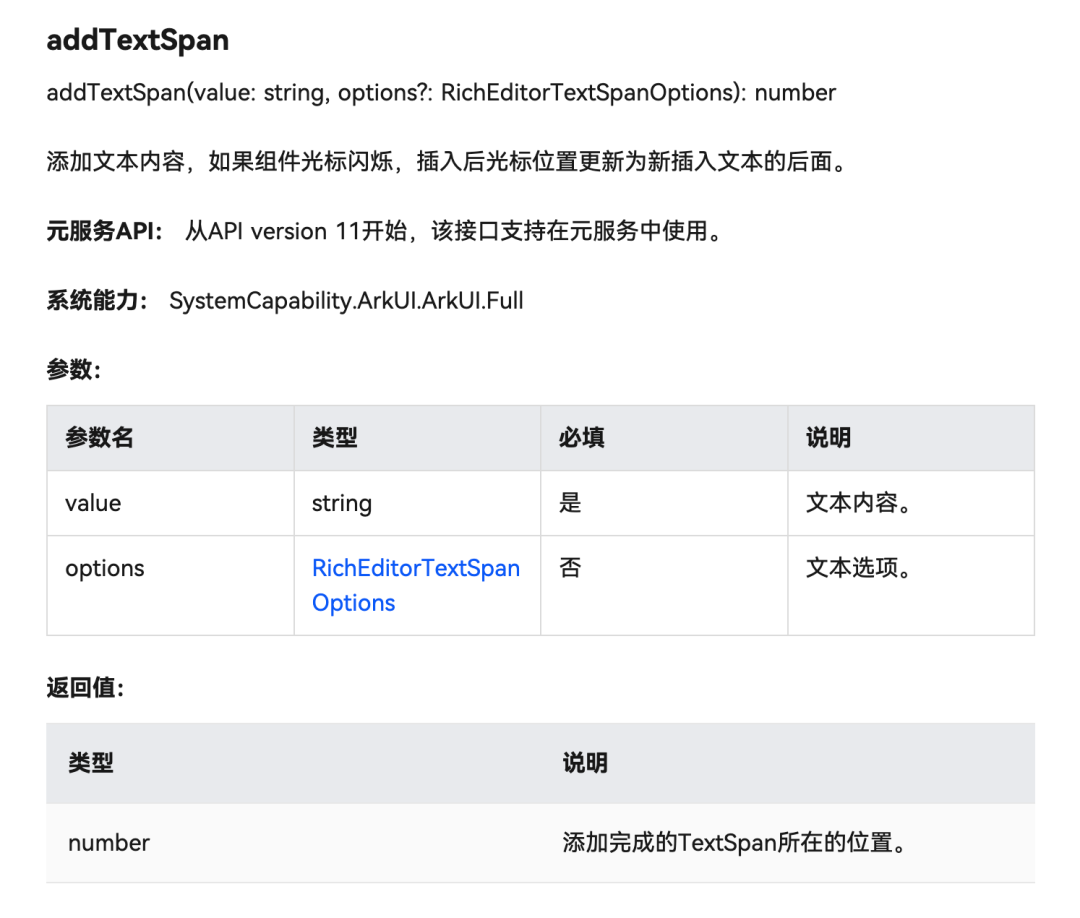1080x918 pixels.
Task: Click the 添加完成的TextSpan所在的位置 description cell
Action: point(734,843)
